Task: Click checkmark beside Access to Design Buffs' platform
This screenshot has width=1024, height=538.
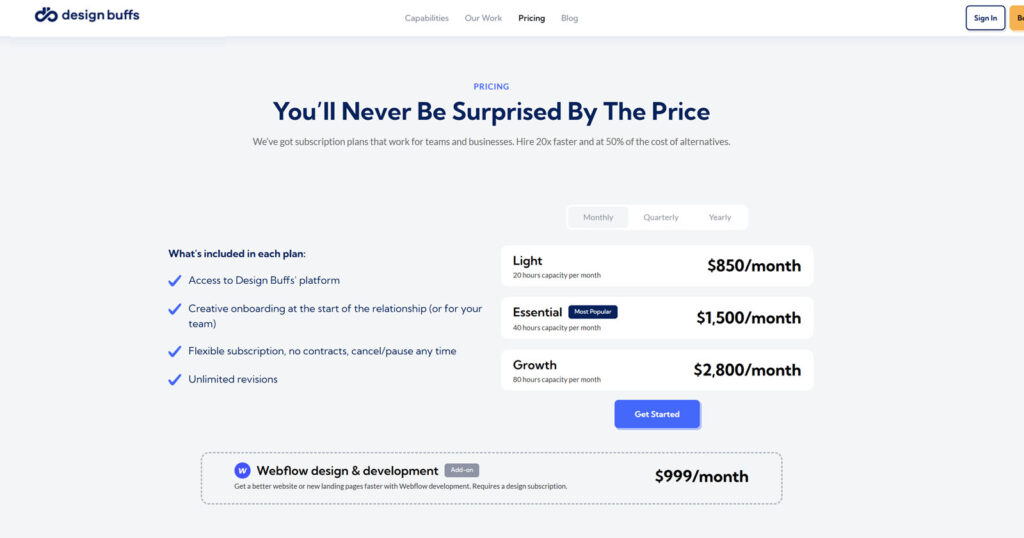Action: [x=175, y=281]
